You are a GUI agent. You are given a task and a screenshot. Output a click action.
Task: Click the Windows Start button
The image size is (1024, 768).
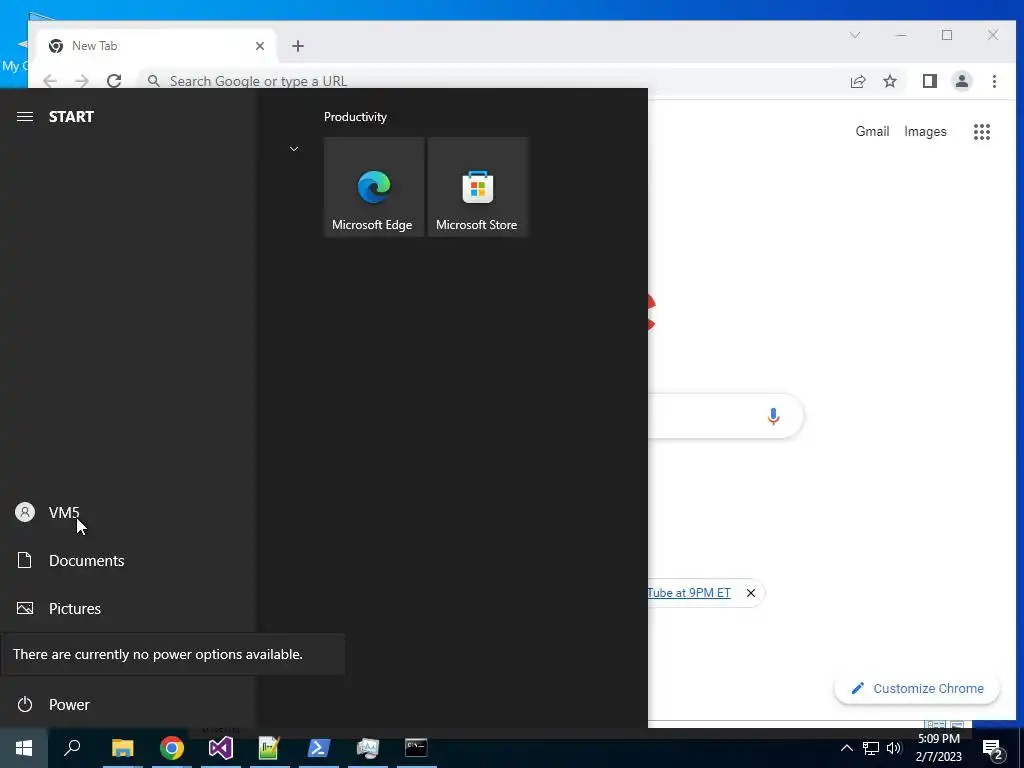24,748
